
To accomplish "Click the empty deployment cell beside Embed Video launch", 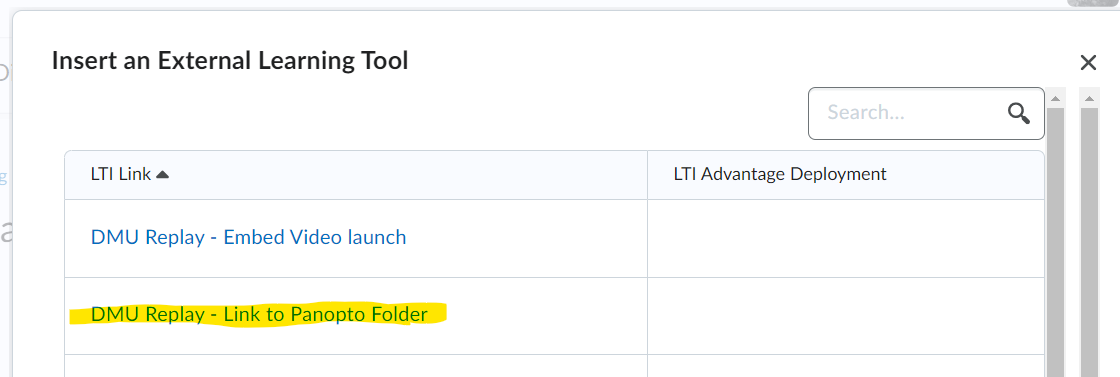I will click(x=846, y=238).
